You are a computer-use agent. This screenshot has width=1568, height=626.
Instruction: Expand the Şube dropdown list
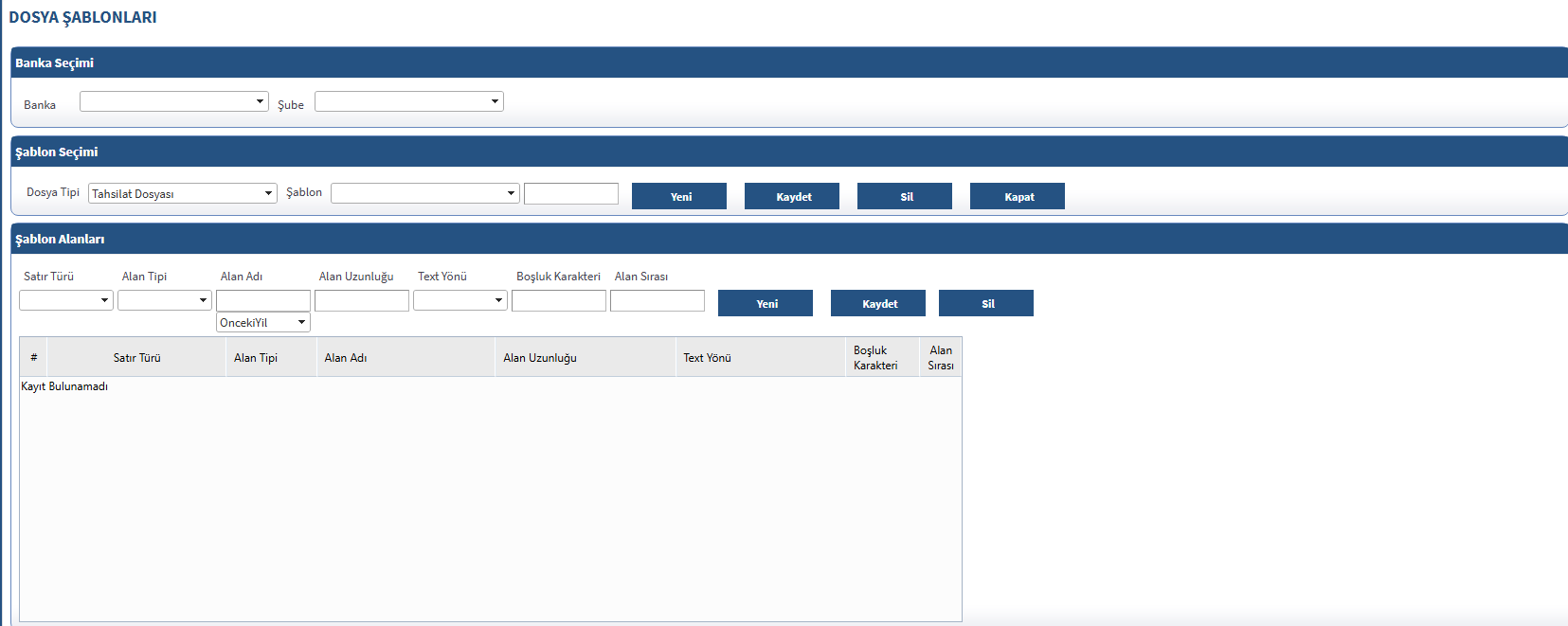(408, 101)
